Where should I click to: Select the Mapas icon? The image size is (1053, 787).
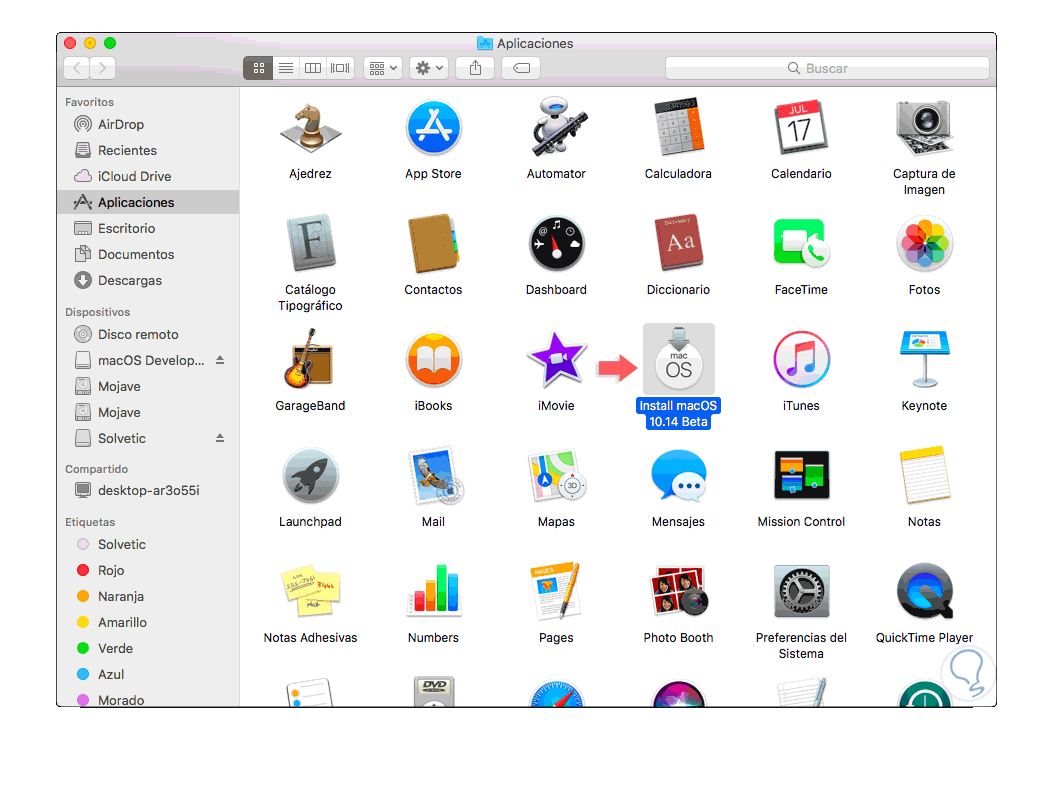tap(556, 475)
